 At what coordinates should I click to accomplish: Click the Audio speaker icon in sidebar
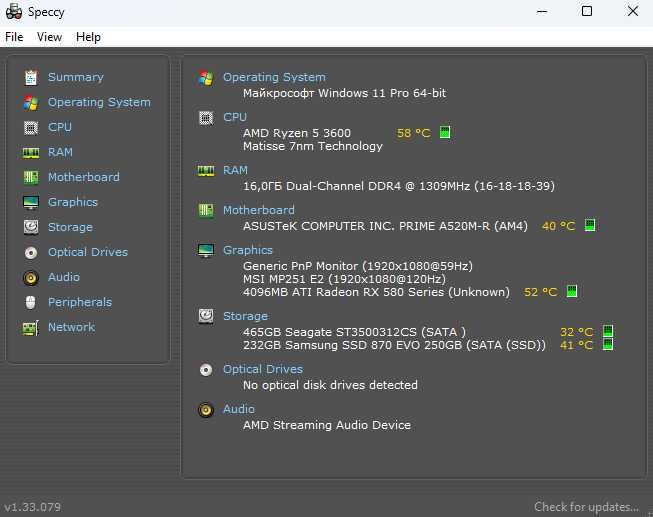click(x=31, y=277)
